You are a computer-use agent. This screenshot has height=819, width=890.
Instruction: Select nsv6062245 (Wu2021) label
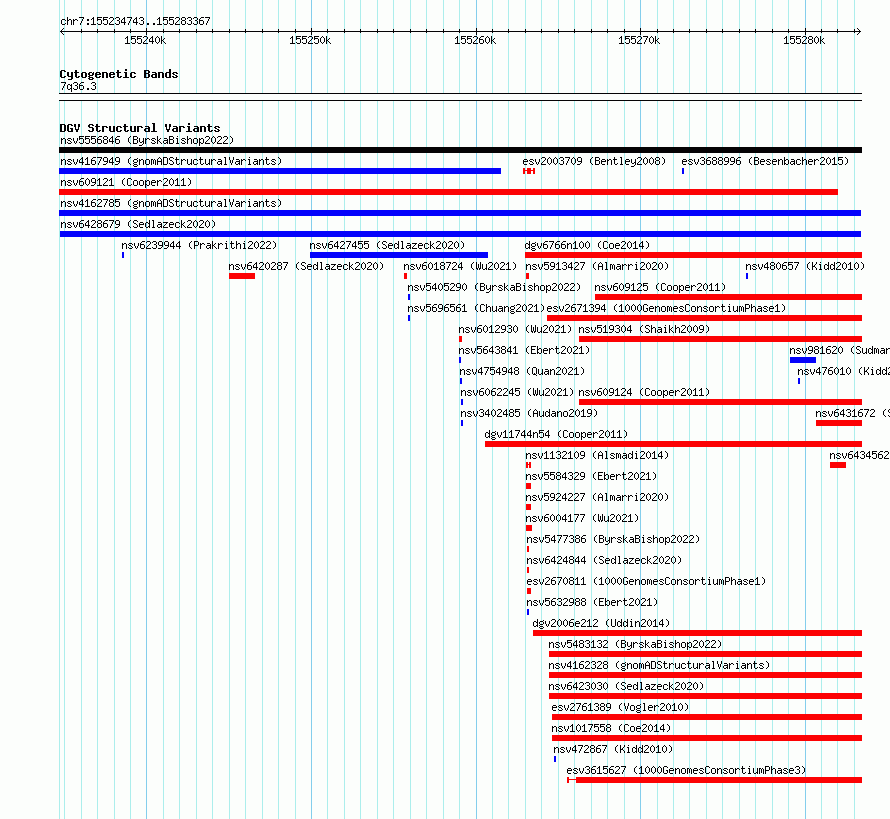point(517,392)
